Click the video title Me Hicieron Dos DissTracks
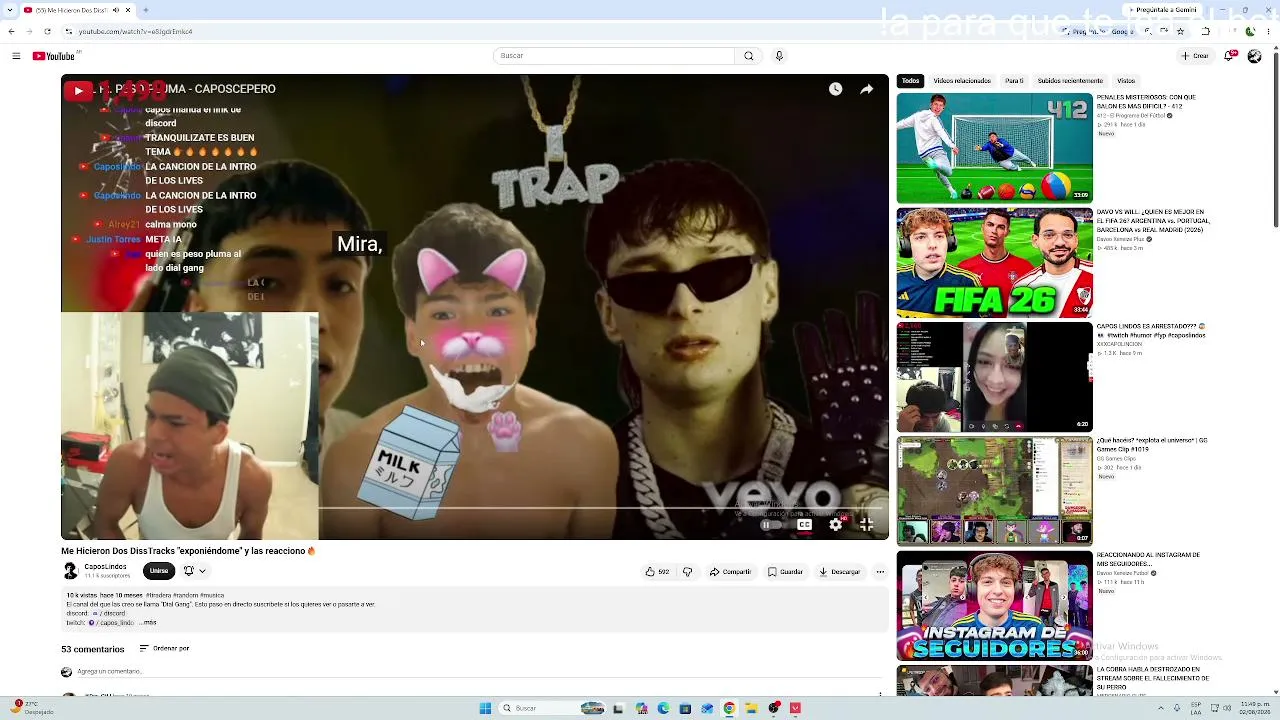The width and height of the screenshot is (1280, 720). click(188, 551)
